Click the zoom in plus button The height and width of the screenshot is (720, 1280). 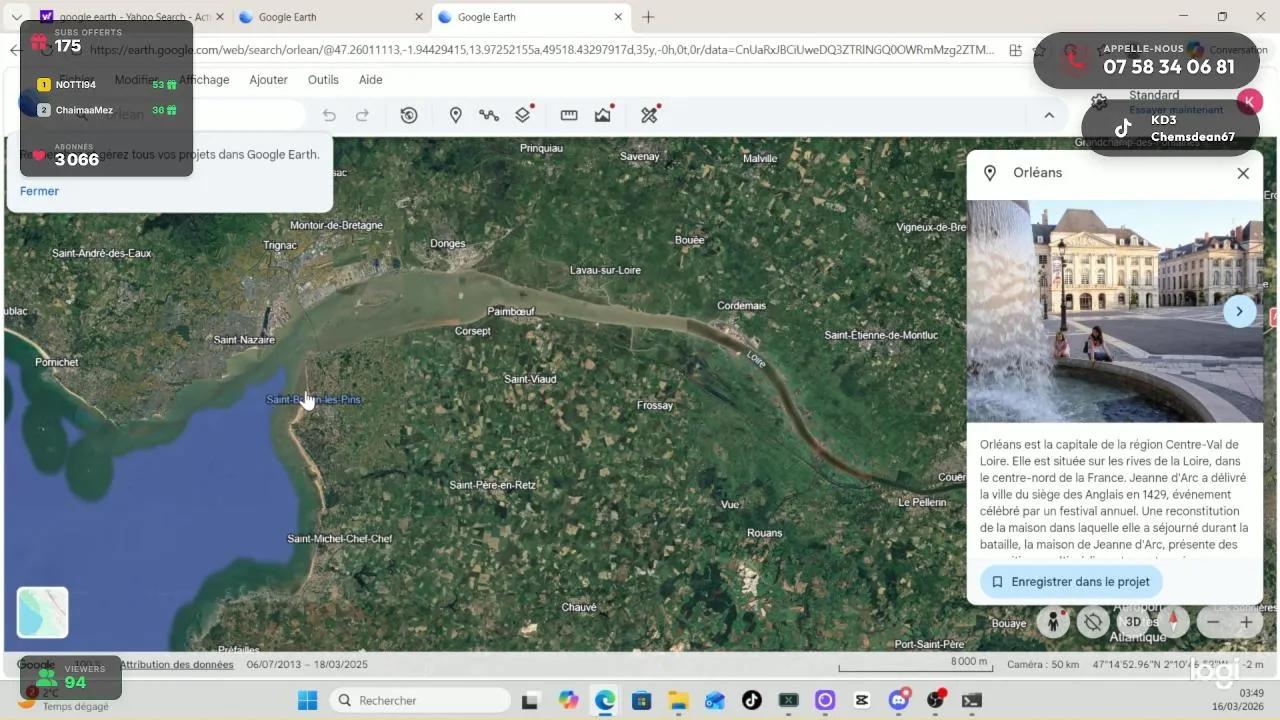coord(1246,622)
